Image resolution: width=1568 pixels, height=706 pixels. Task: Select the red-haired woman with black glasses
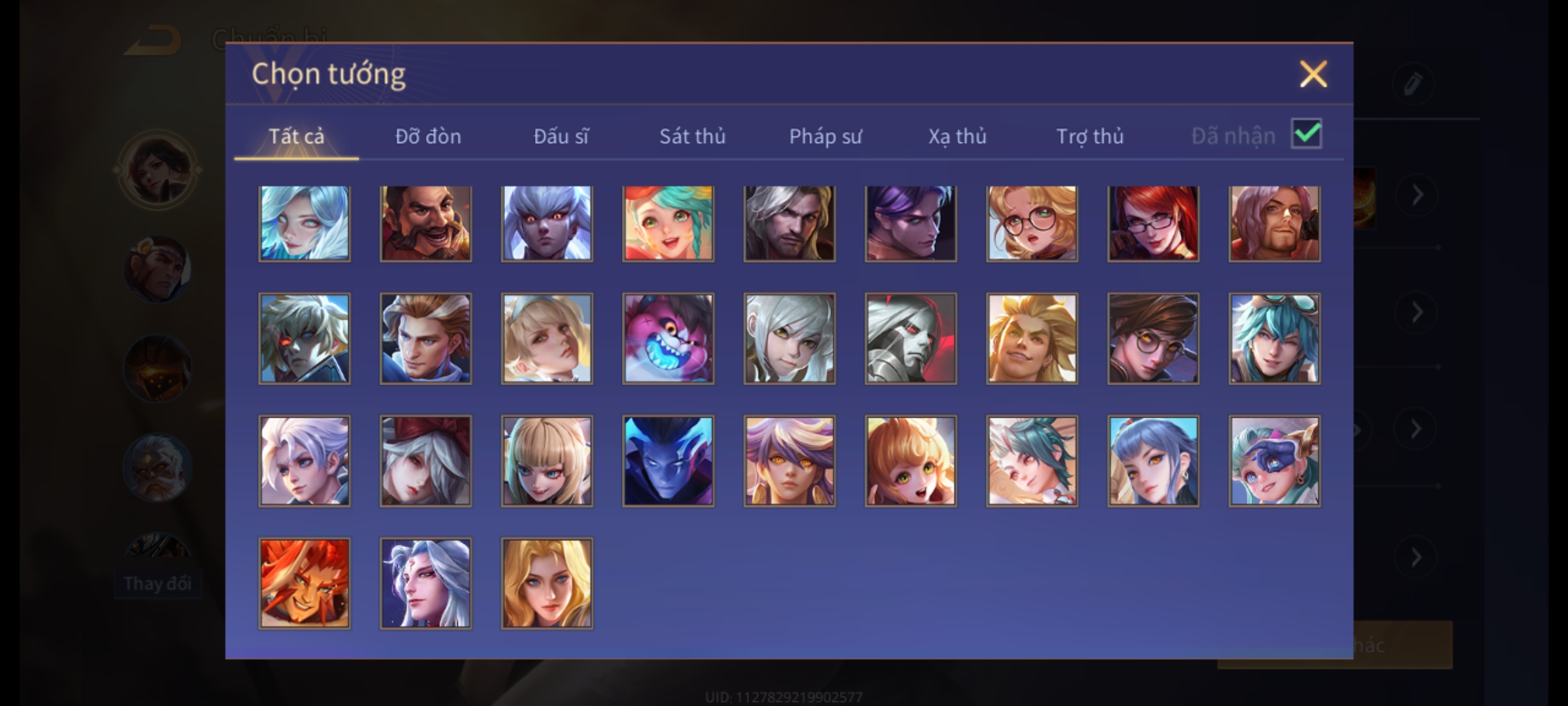tap(1153, 224)
